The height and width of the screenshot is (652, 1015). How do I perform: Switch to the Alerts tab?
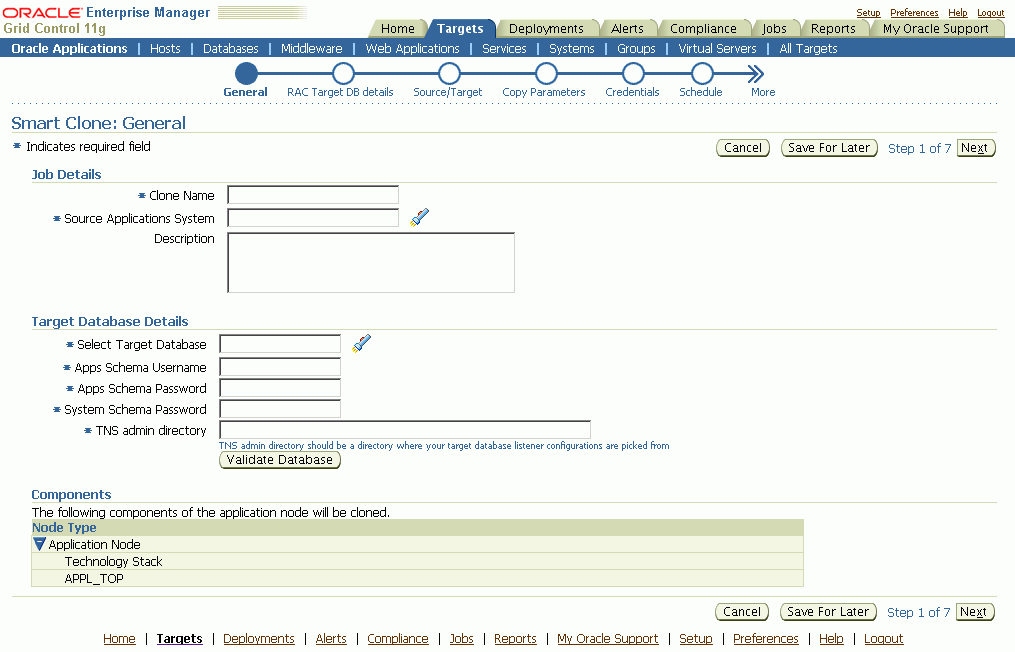(x=627, y=28)
